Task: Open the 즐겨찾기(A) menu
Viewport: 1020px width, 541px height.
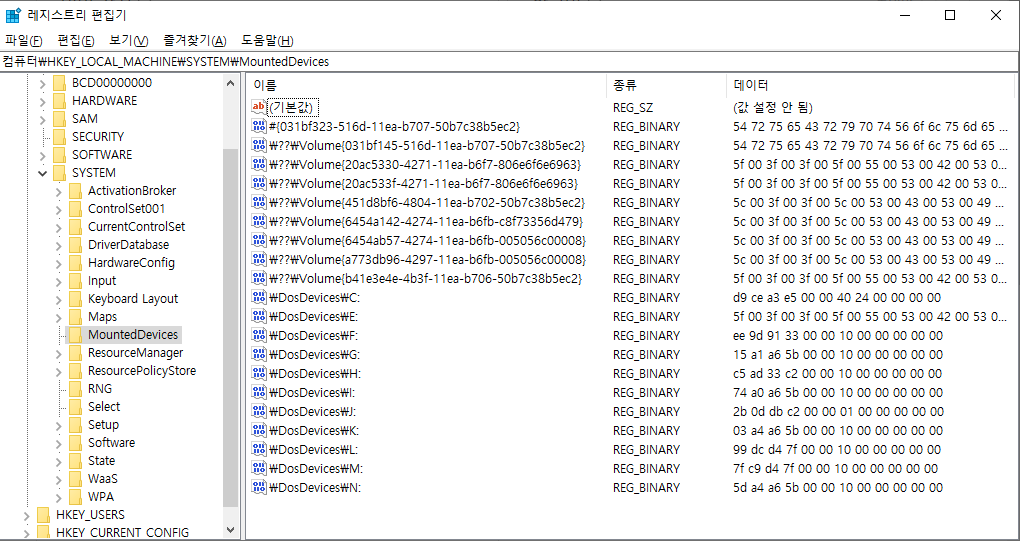Action: click(x=195, y=40)
